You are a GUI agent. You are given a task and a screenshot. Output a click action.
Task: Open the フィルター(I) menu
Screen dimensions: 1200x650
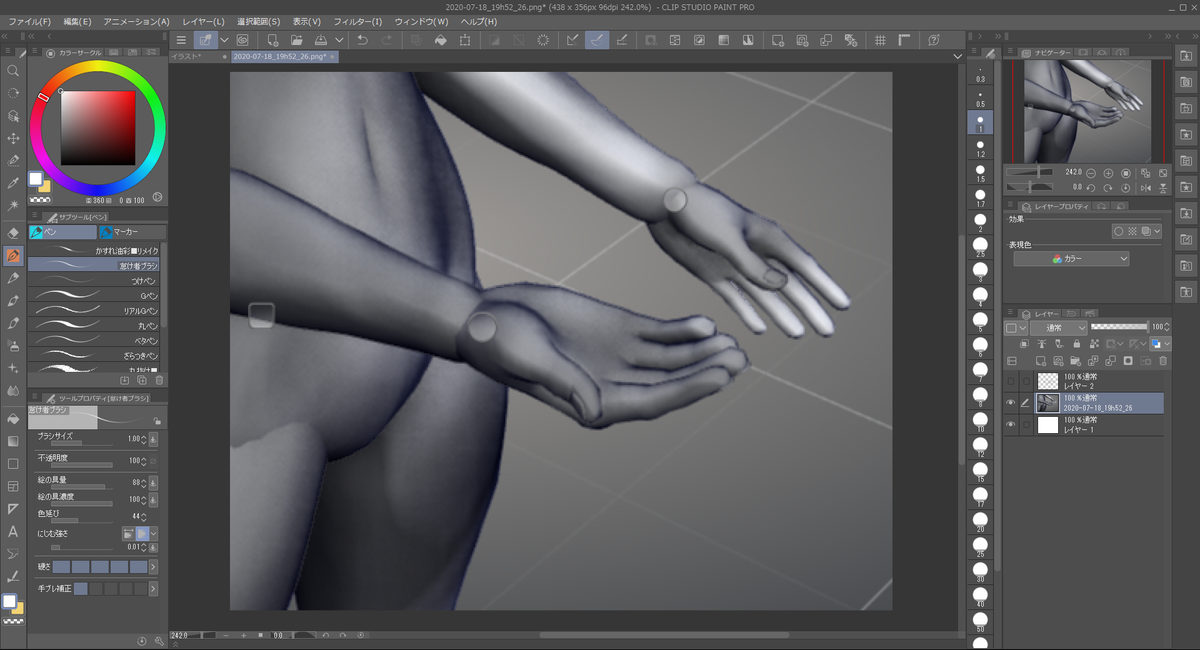(x=358, y=21)
